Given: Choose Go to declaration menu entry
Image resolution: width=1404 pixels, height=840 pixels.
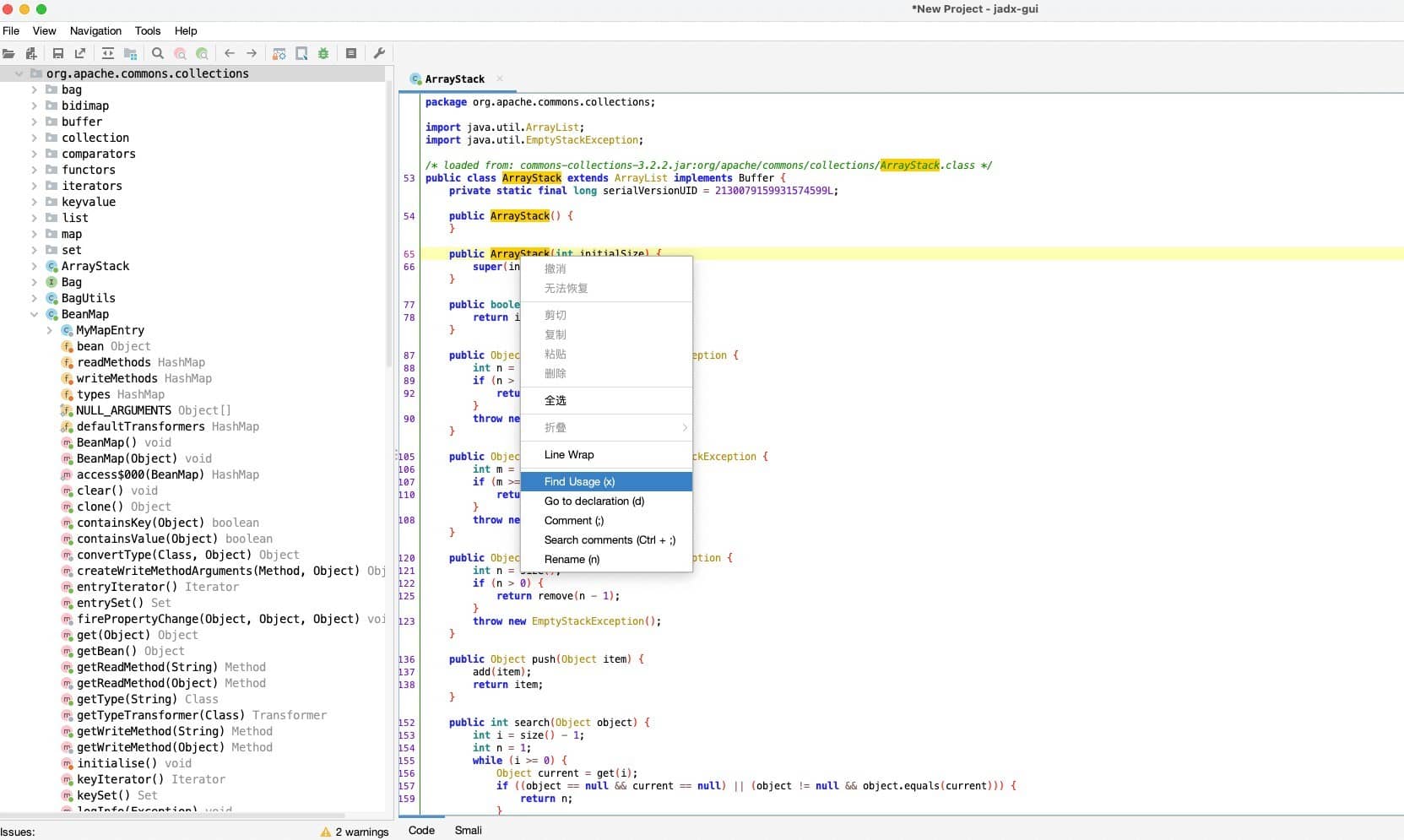Looking at the screenshot, I should (594, 501).
